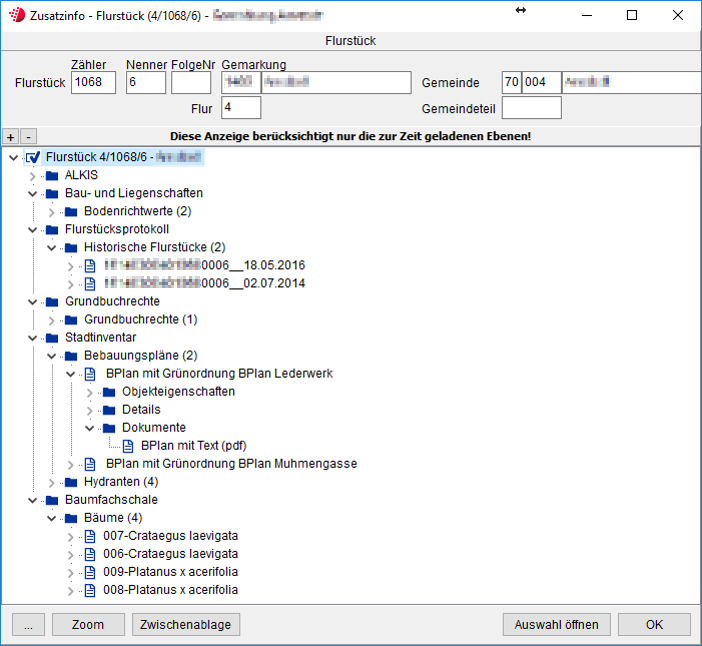702x646 pixels.
Task: Collapse the Flurstücksprotokoll node
Action: click(32, 230)
